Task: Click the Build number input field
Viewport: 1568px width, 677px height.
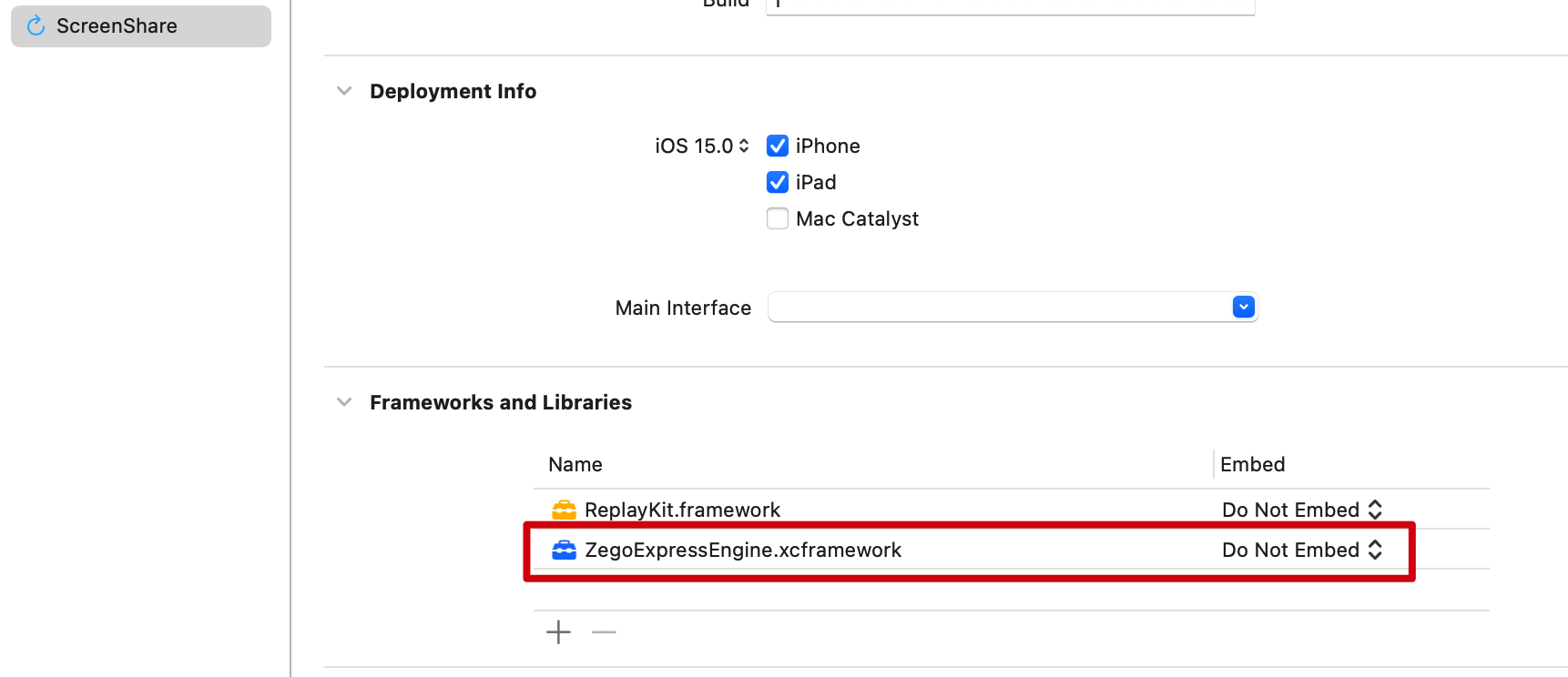Action: click(1011, 5)
